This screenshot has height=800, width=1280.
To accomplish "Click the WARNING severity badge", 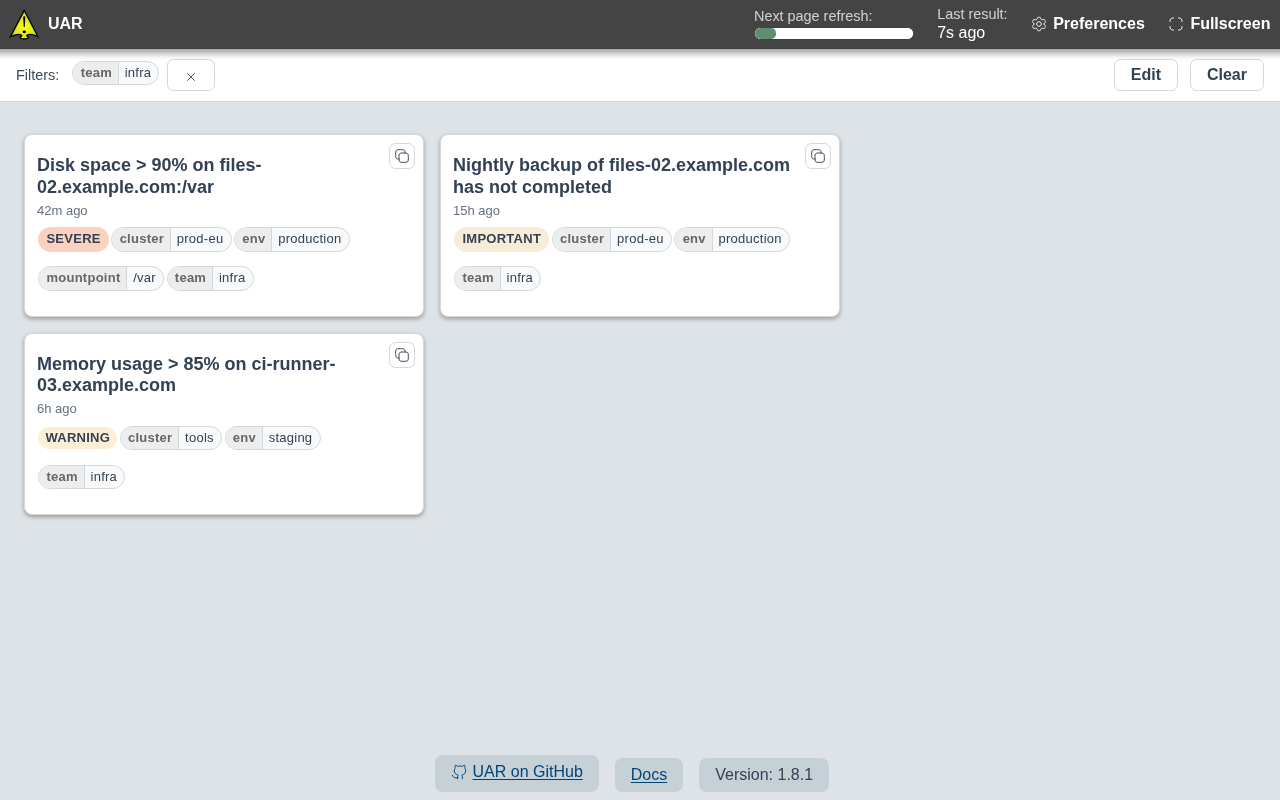I will tap(77, 438).
